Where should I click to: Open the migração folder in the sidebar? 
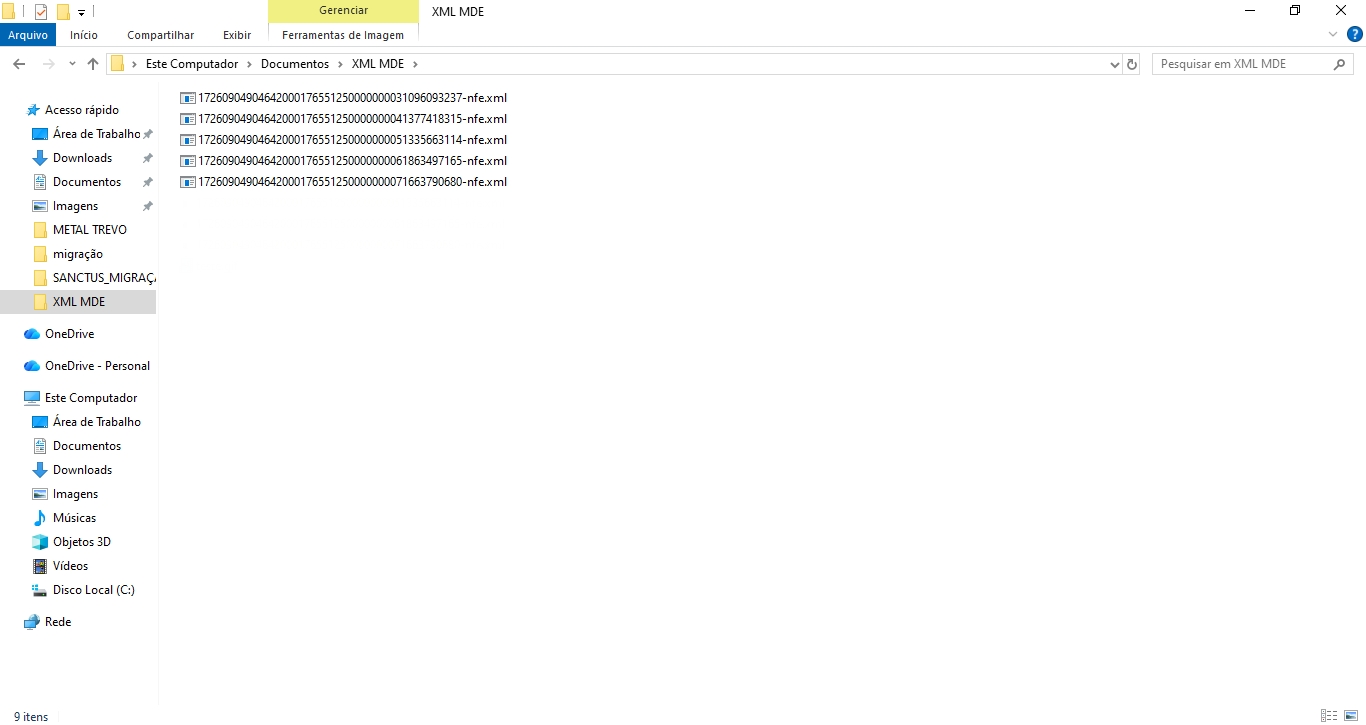click(x=78, y=254)
